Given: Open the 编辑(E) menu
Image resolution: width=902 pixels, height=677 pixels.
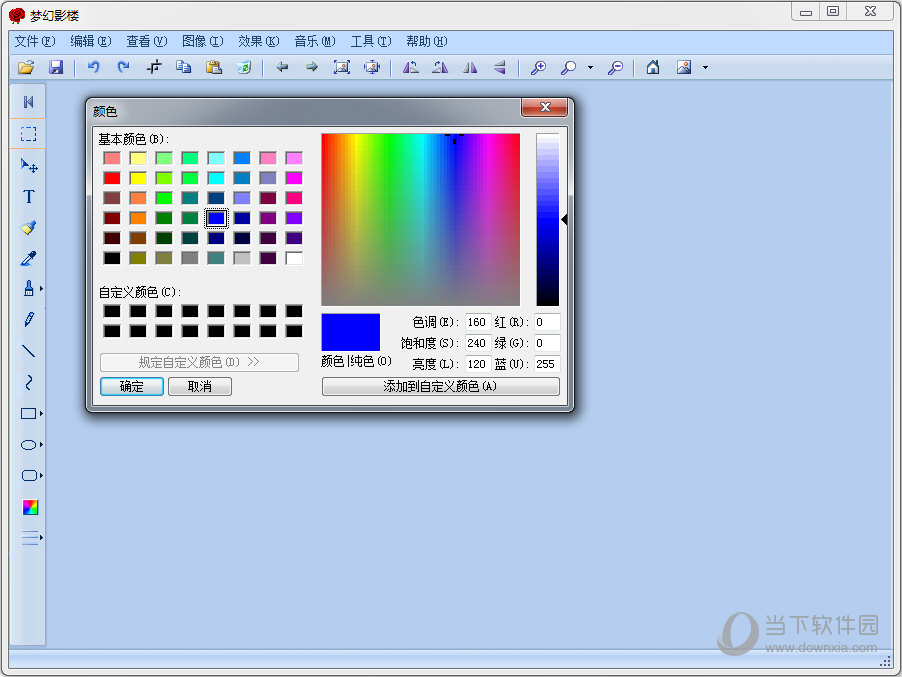Looking at the screenshot, I should [90, 41].
